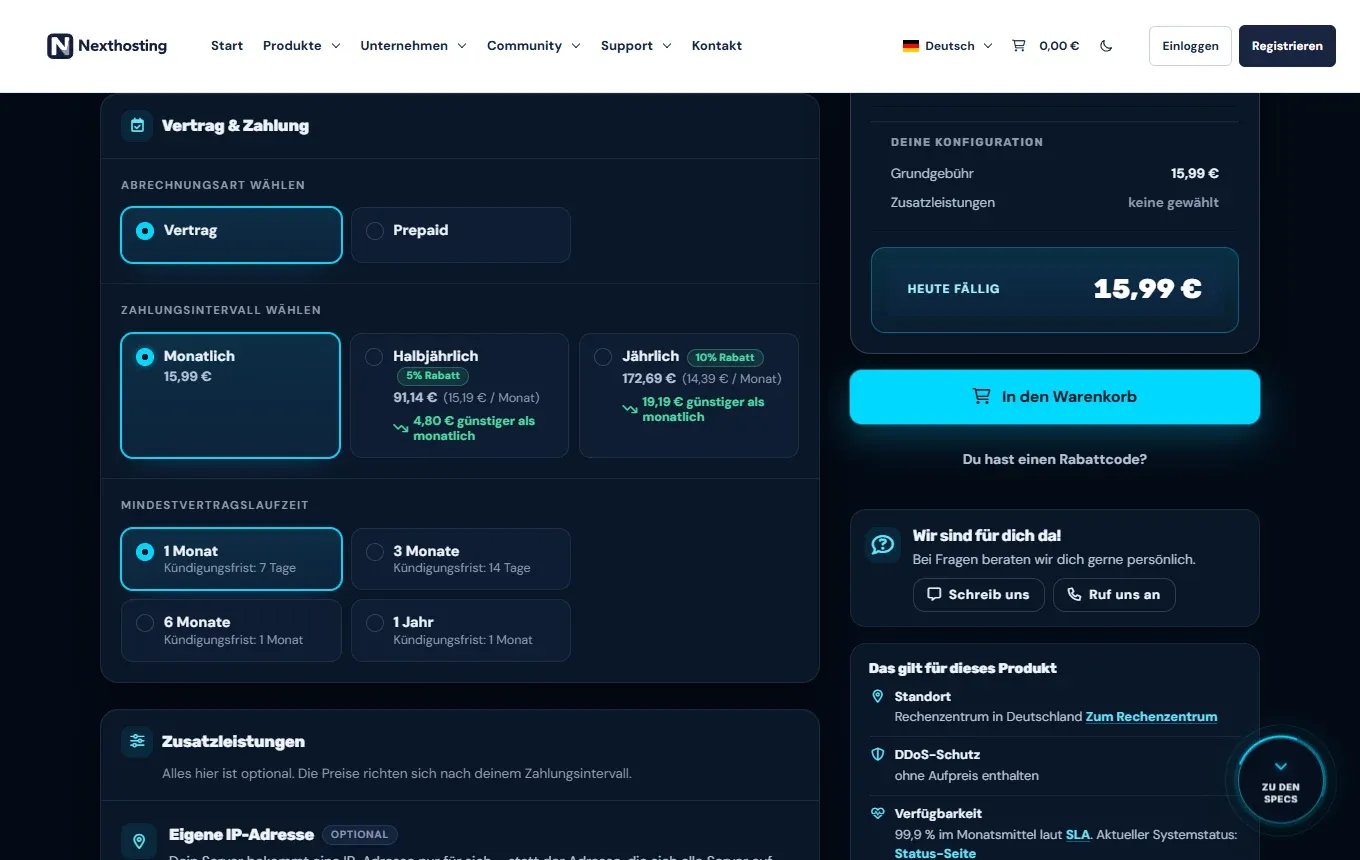Image resolution: width=1360 pixels, height=860 pixels.
Task: Click the Nexthosting logo icon
Action: click(60, 46)
